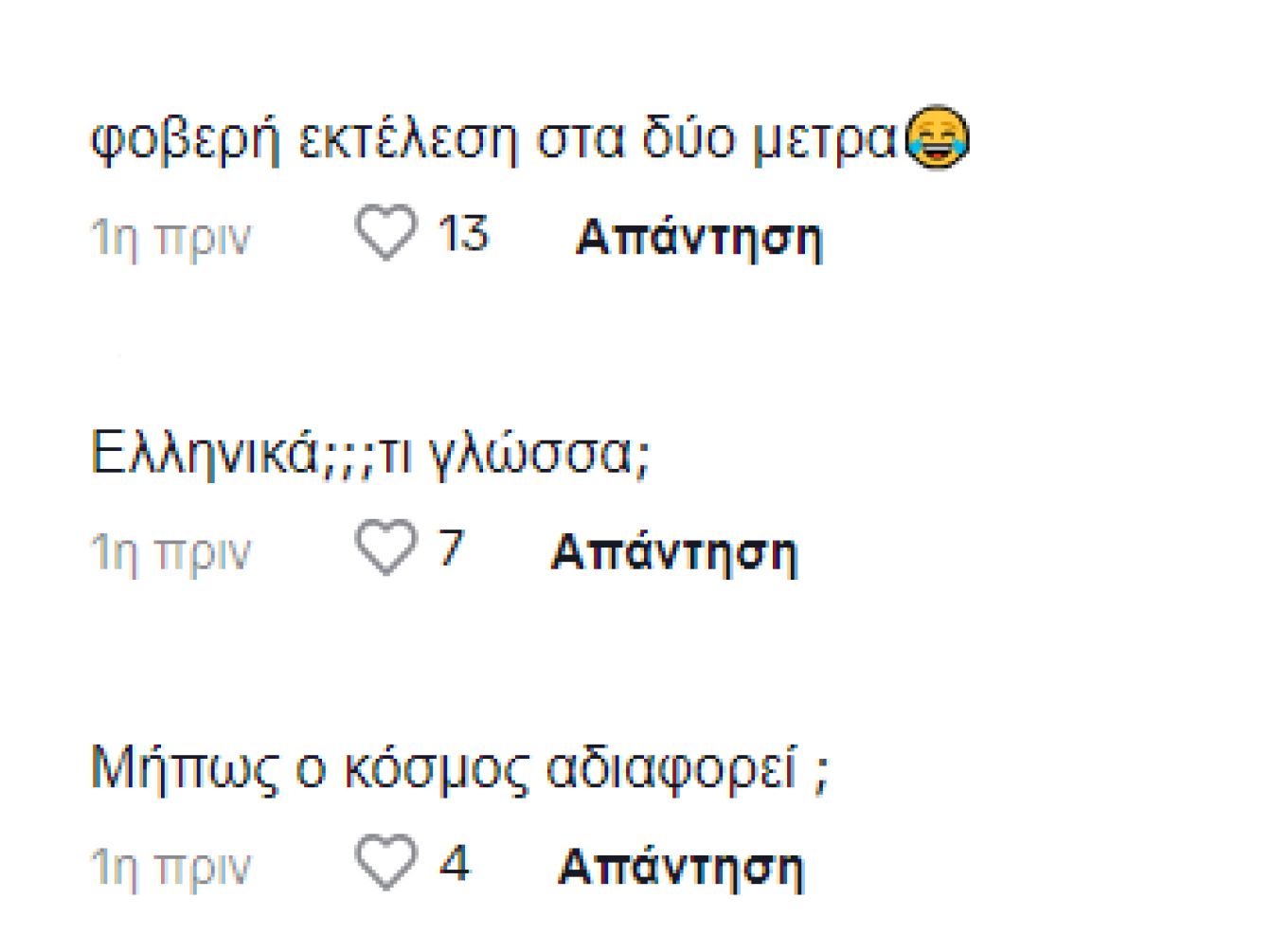Click the 4 likes count
Screen dimensions: 1288x952
coord(454,863)
